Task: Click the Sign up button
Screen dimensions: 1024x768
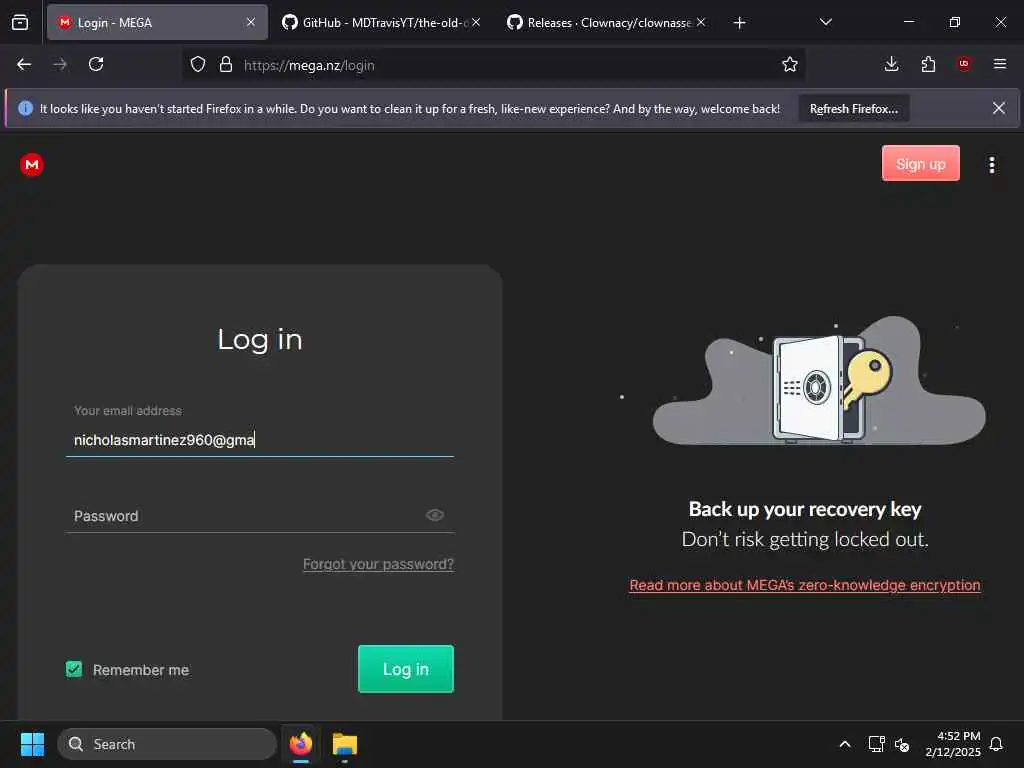Action: point(920,163)
